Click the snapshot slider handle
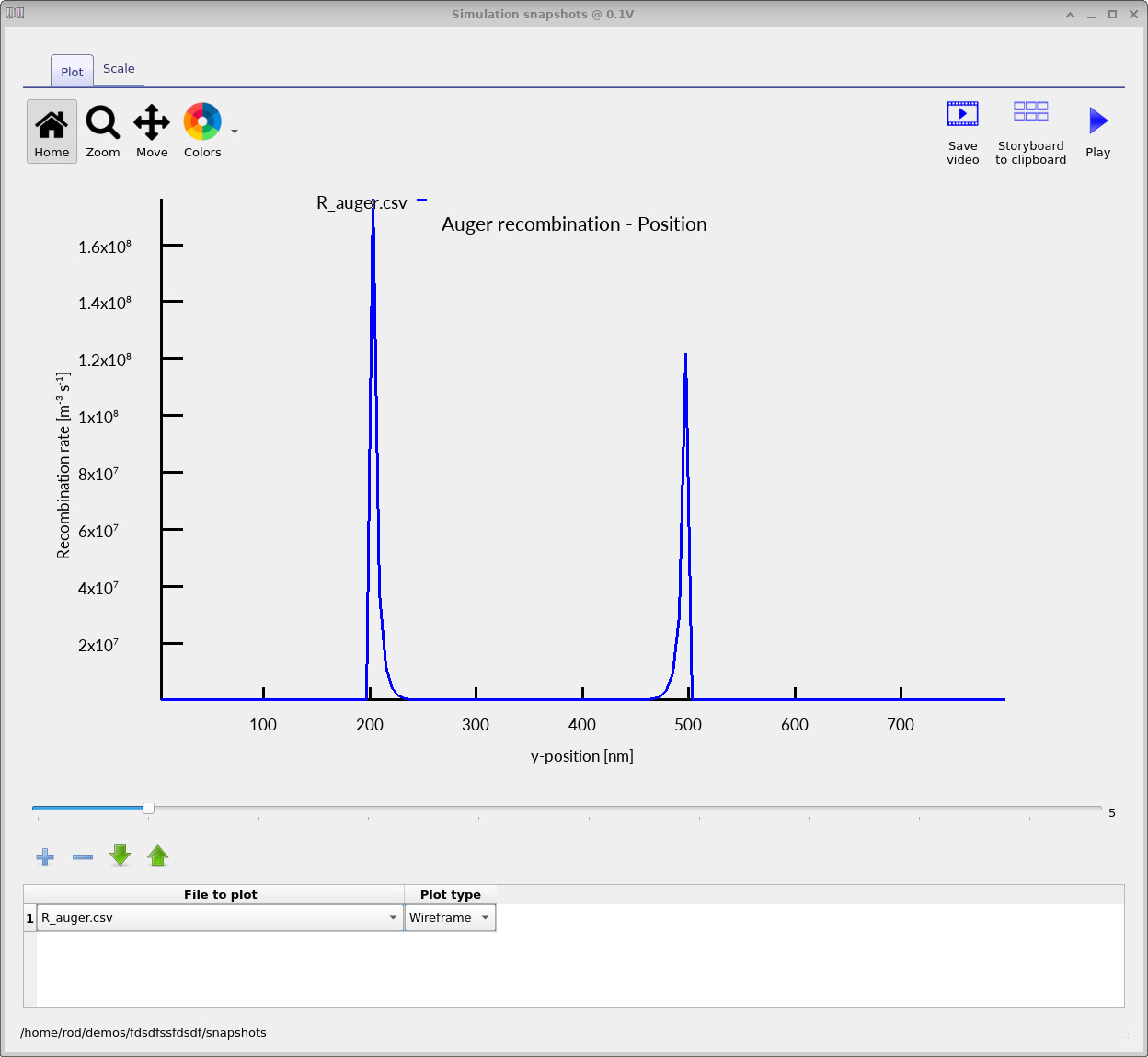 click(148, 808)
